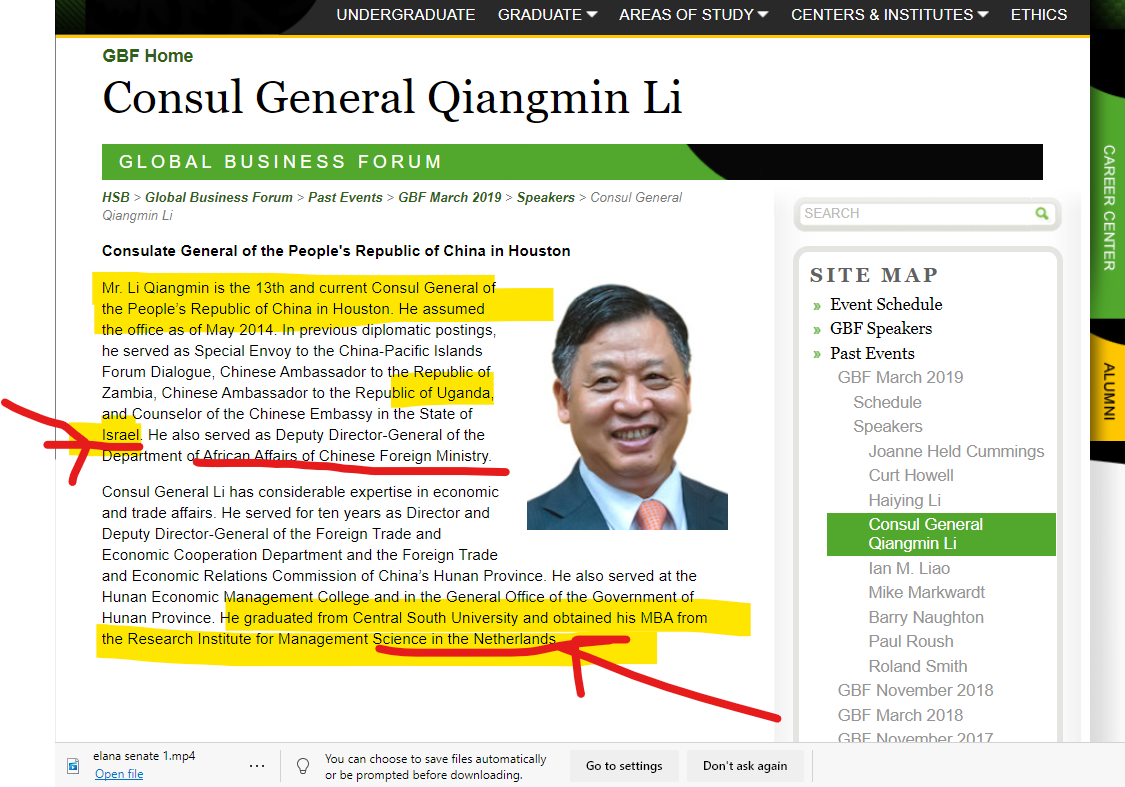Click the Consulate General of China in Houston subheading
This screenshot has width=1125, height=787.
[336, 251]
